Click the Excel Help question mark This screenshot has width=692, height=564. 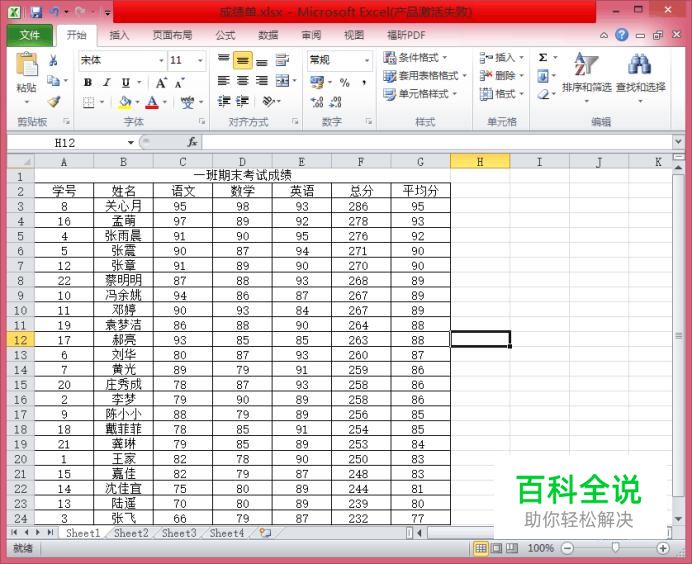(x=622, y=35)
